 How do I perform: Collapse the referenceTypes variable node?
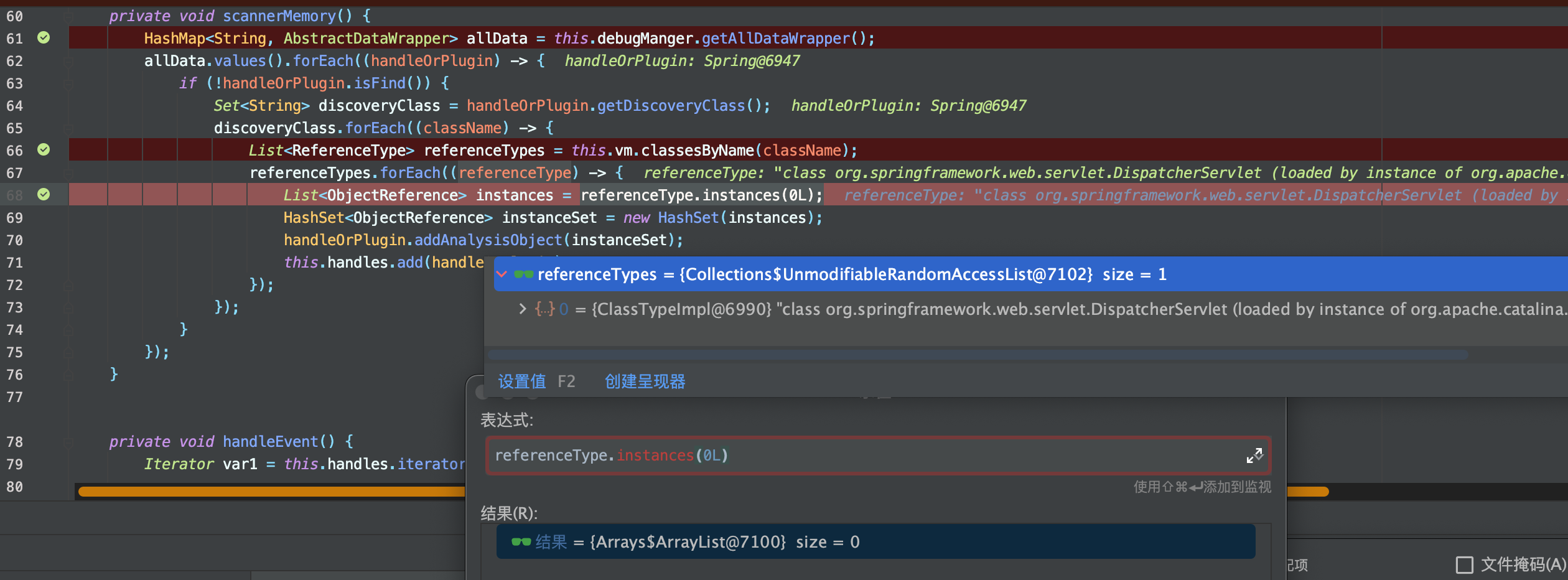pos(502,274)
